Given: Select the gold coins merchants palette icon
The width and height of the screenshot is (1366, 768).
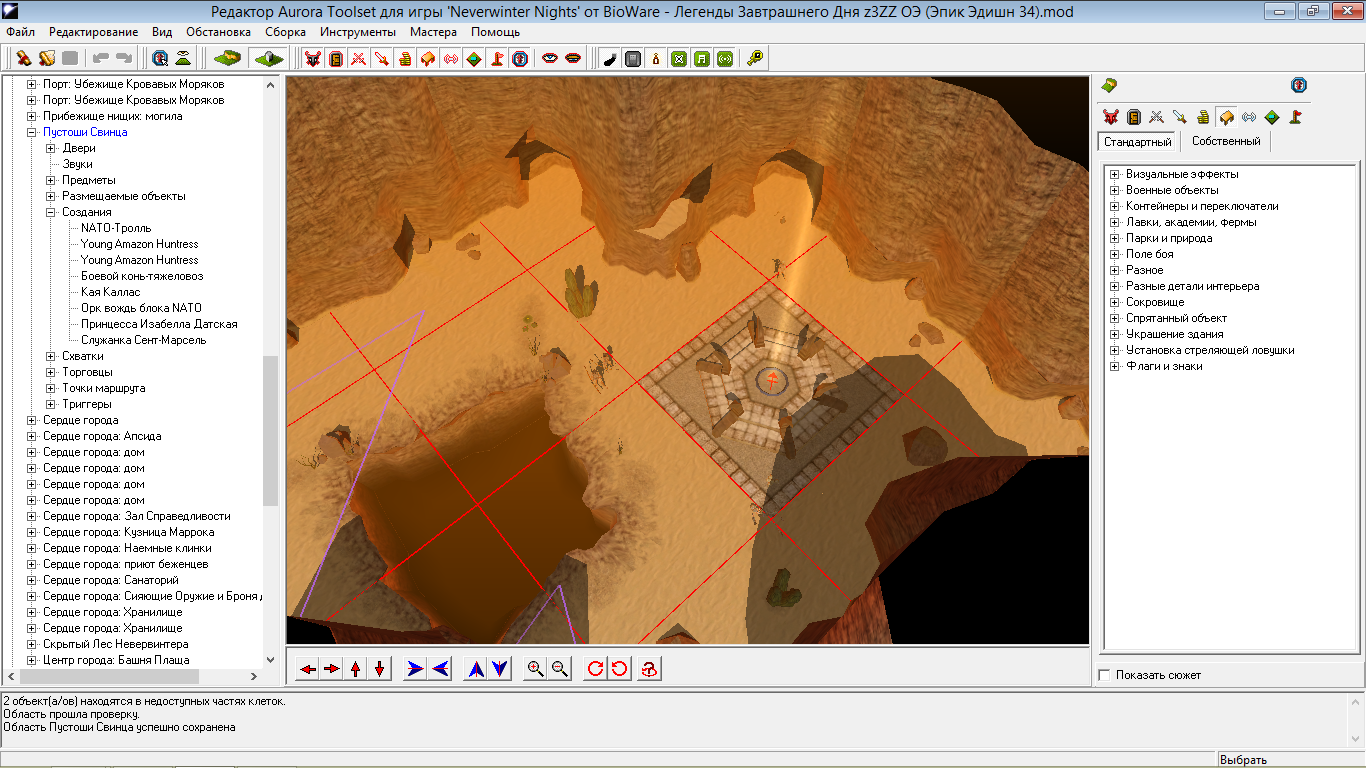Looking at the screenshot, I should (1203, 117).
